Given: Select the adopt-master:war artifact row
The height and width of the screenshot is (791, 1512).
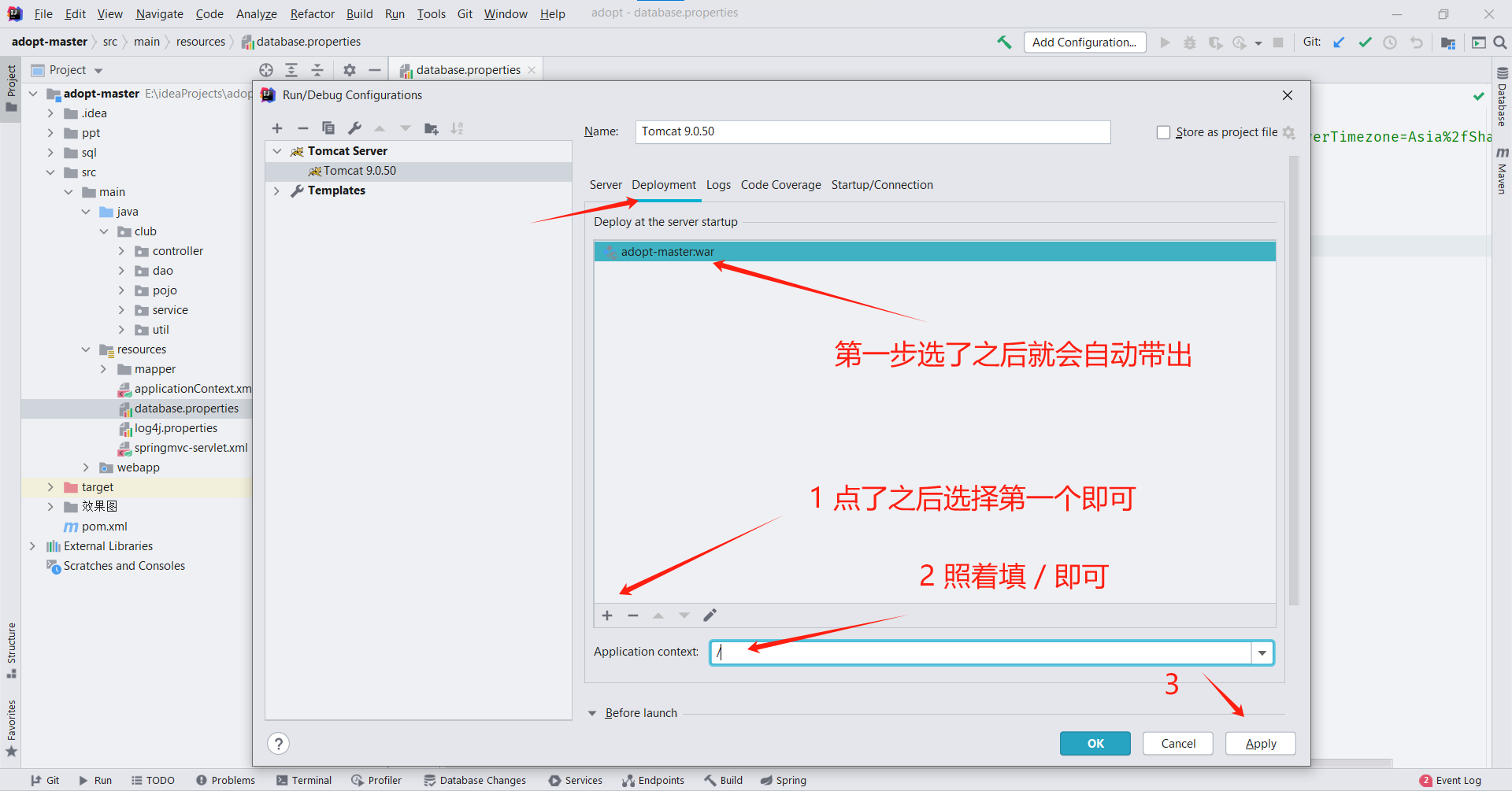Looking at the screenshot, I should (x=935, y=252).
